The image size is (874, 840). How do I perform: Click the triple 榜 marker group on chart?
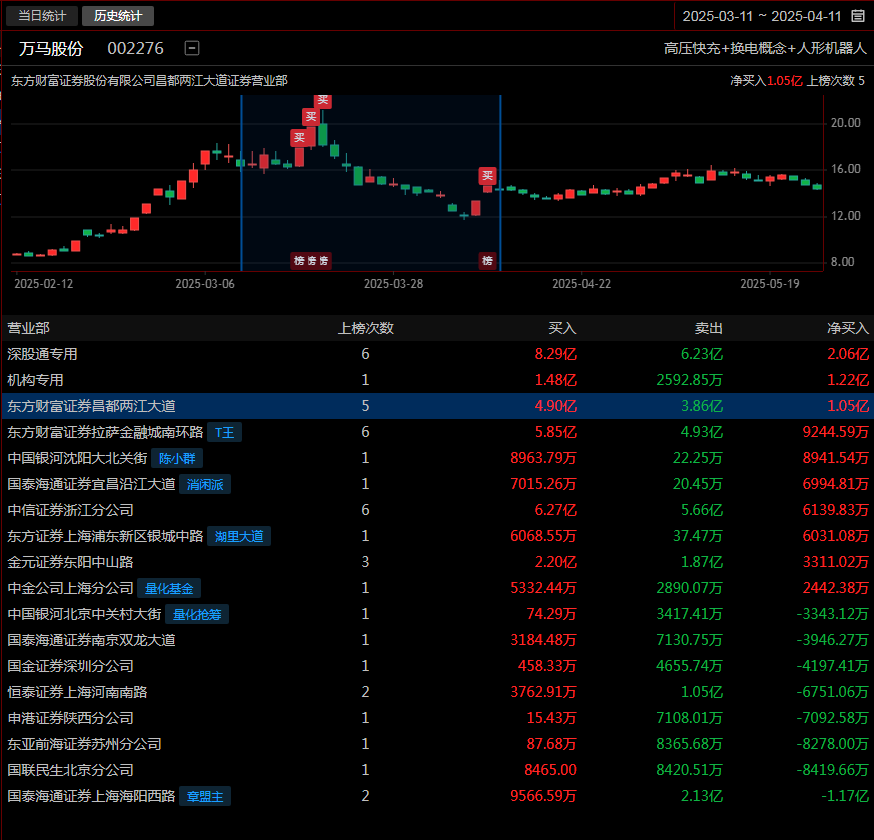tap(311, 260)
